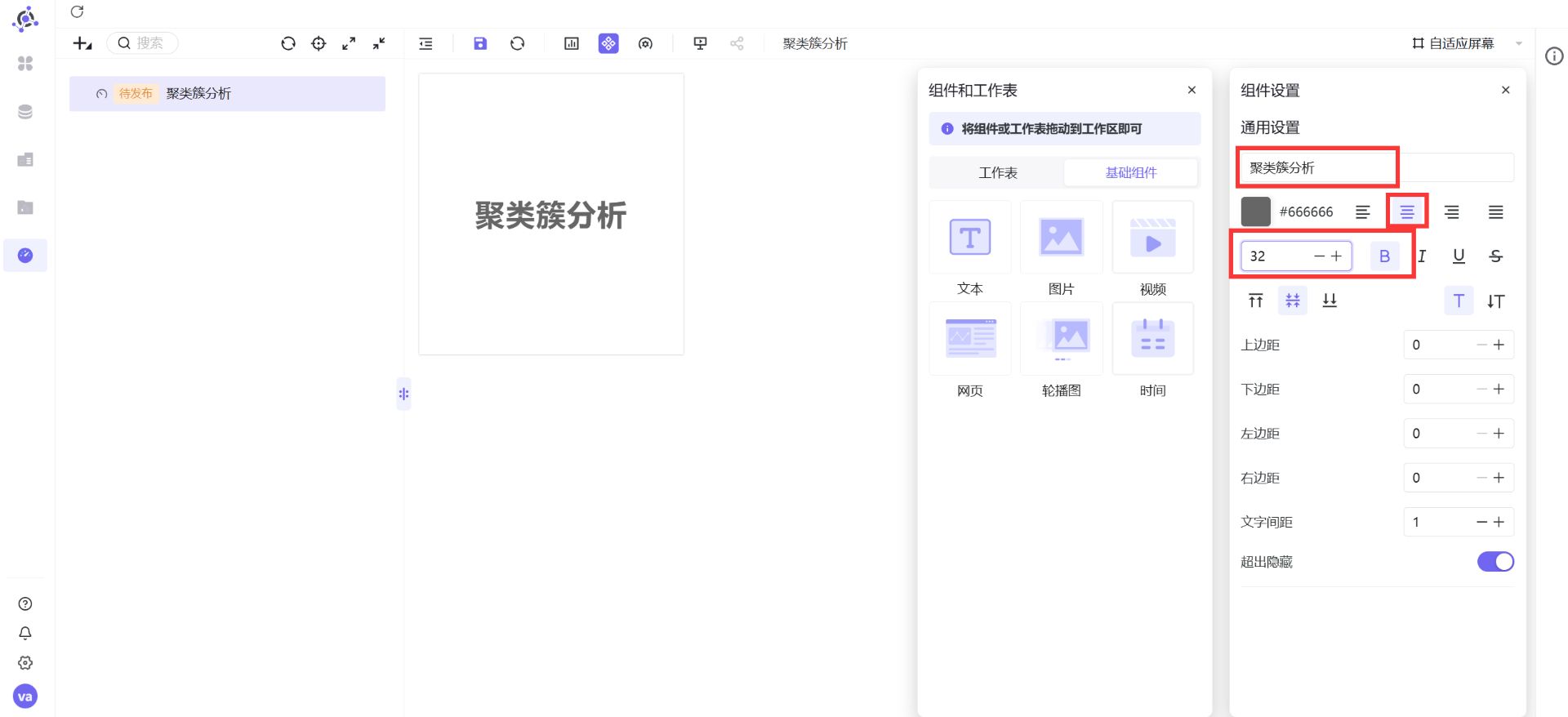Screen dimensions: 1568x717
Task: Align text to middle vertically
Action: (x=1292, y=301)
